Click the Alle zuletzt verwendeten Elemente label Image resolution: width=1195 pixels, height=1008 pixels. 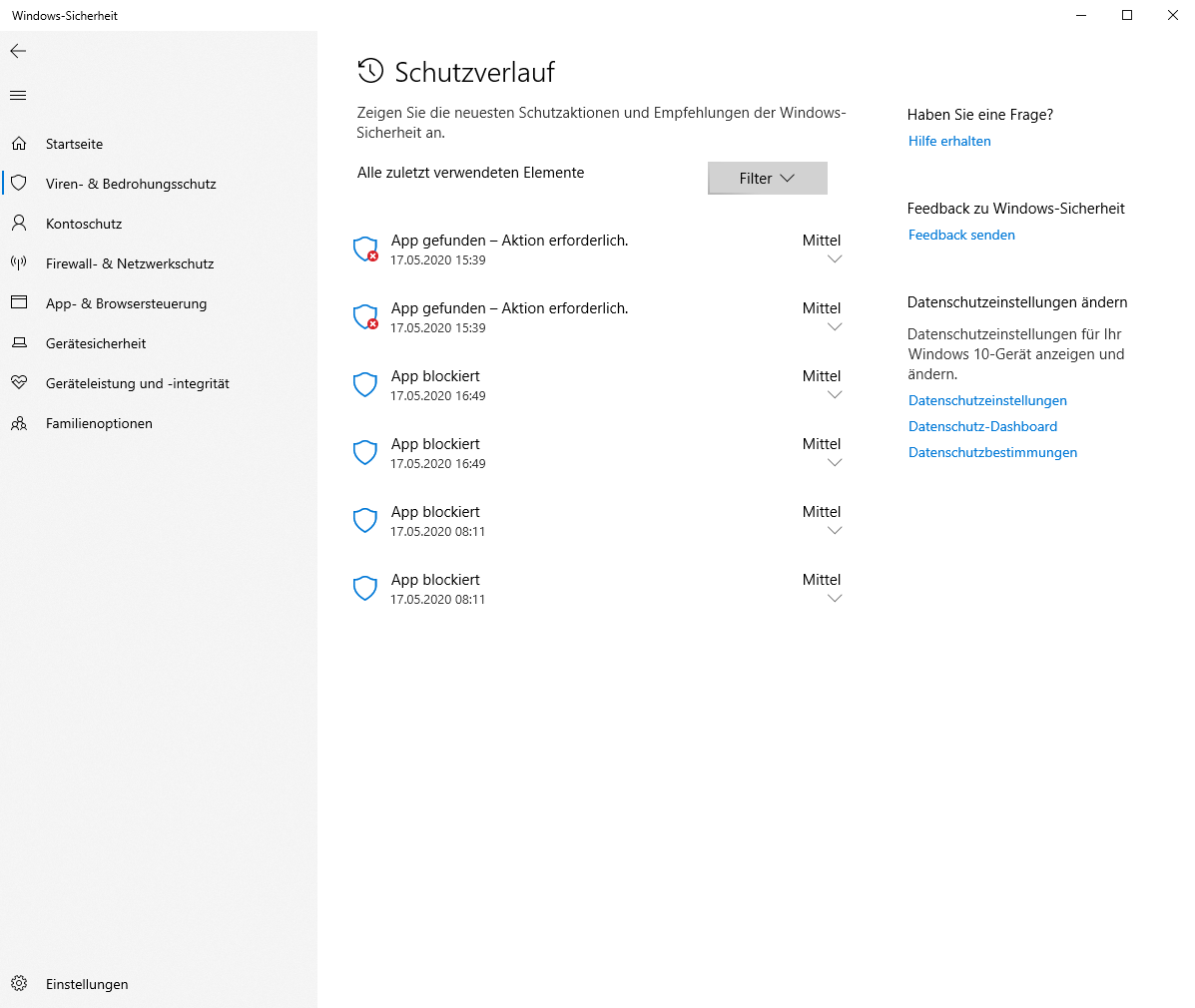(470, 173)
